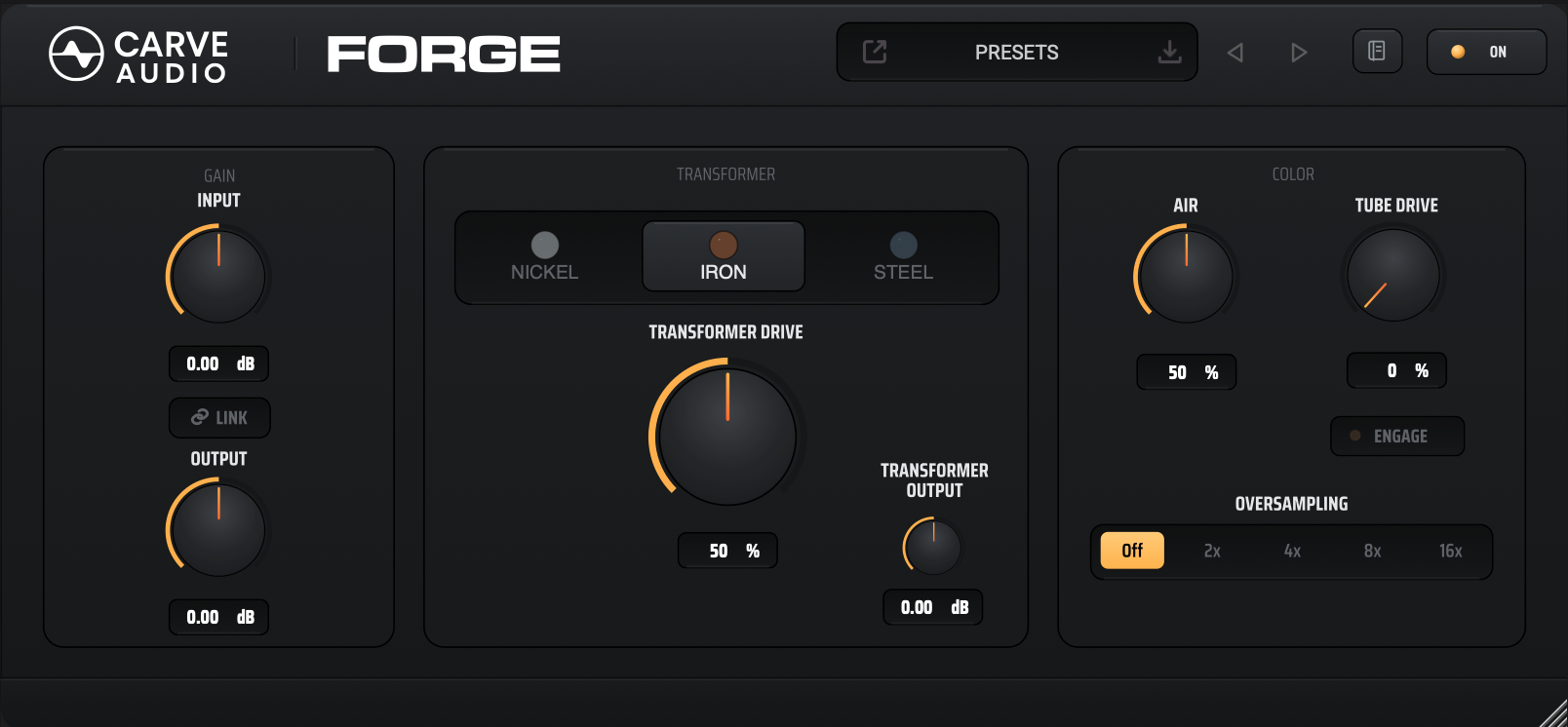
Task: Click the Transformer Output knob
Action: coord(933,546)
